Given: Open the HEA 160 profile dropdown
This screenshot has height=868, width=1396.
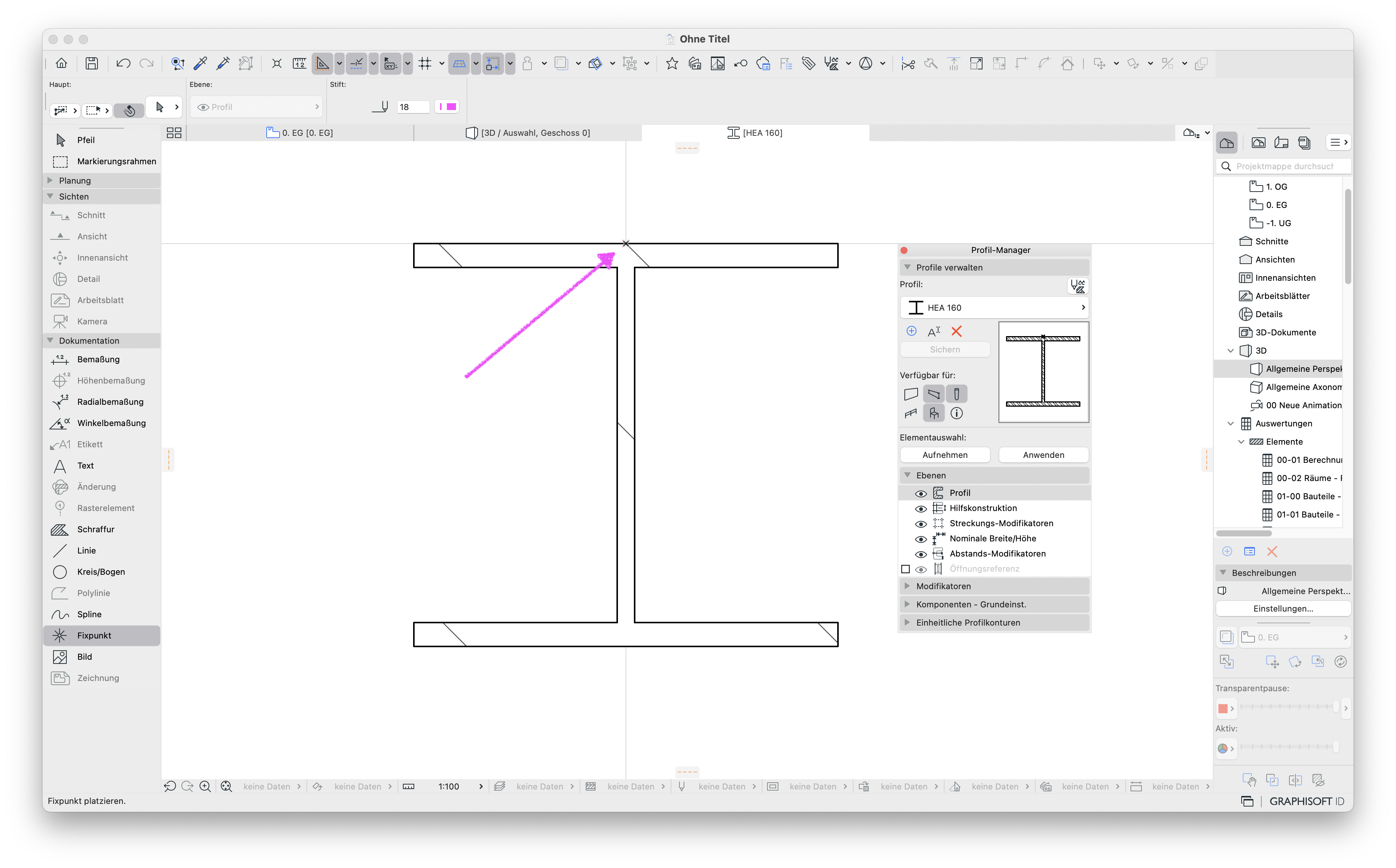Looking at the screenshot, I should point(994,308).
